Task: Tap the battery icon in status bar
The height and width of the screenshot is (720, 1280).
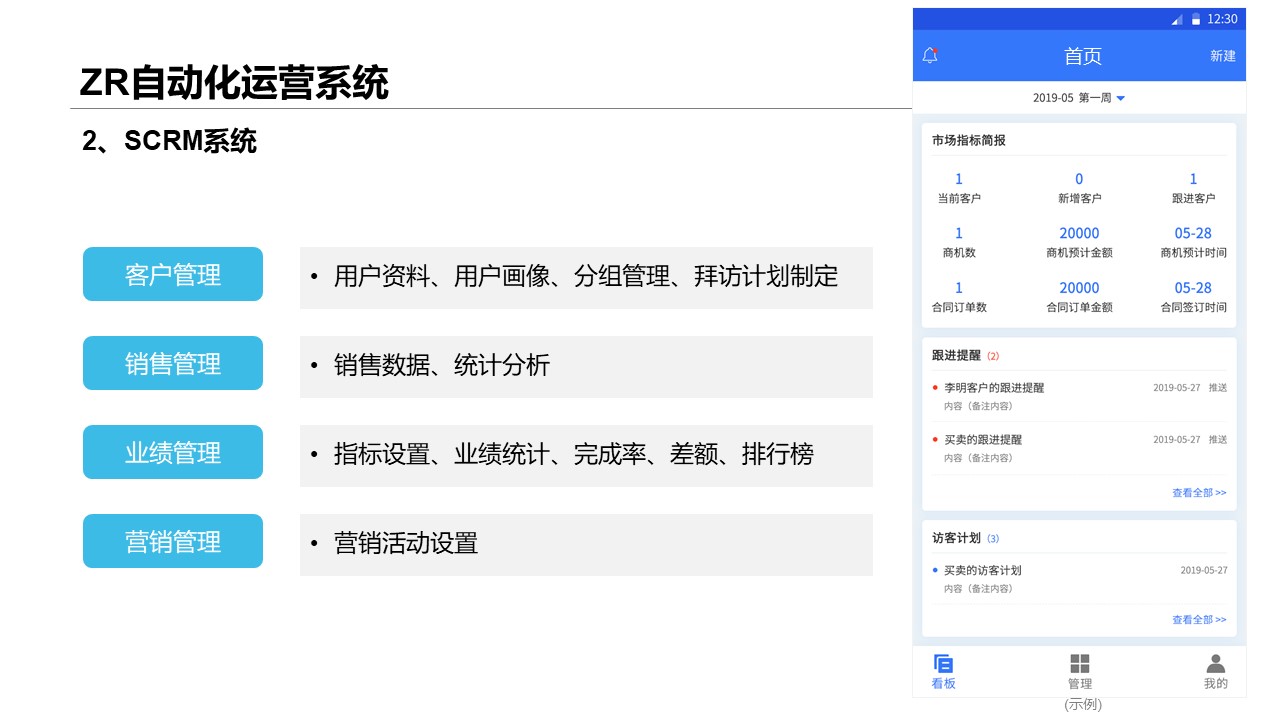Action: (1195, 19)
